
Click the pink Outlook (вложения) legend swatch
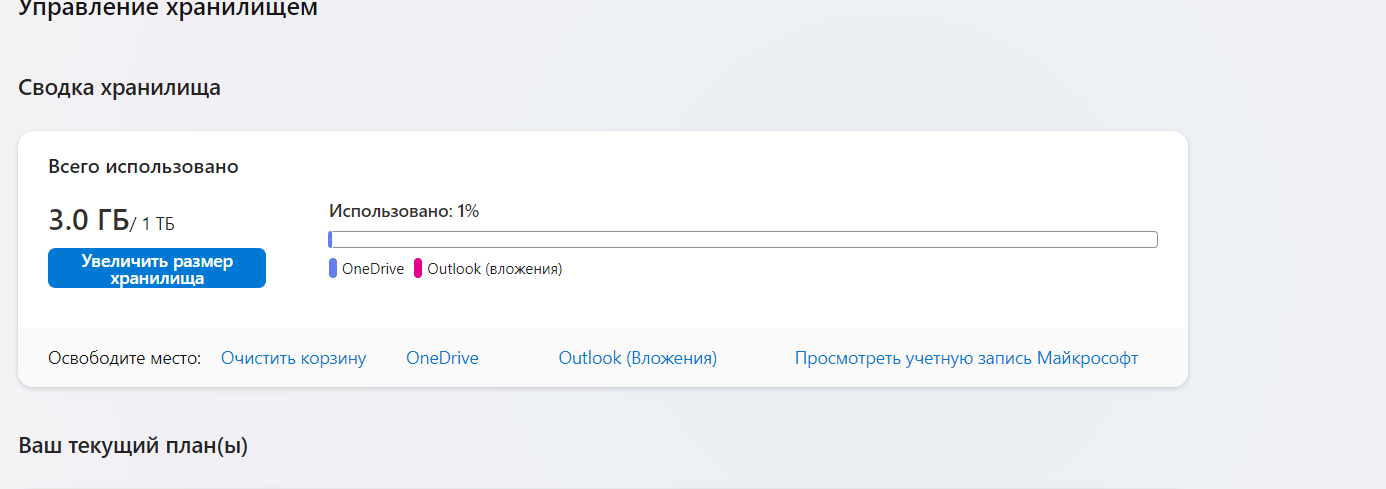418,269
